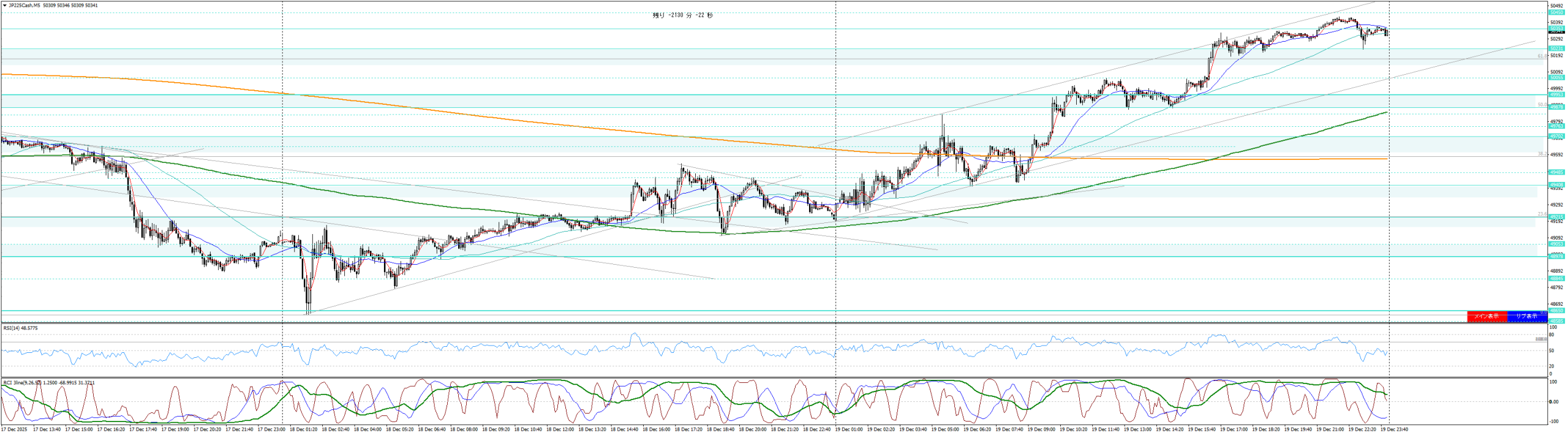Select the 49953 price level tag
This screenshot has height=435, width=1568.
[x=1556, y=95]
